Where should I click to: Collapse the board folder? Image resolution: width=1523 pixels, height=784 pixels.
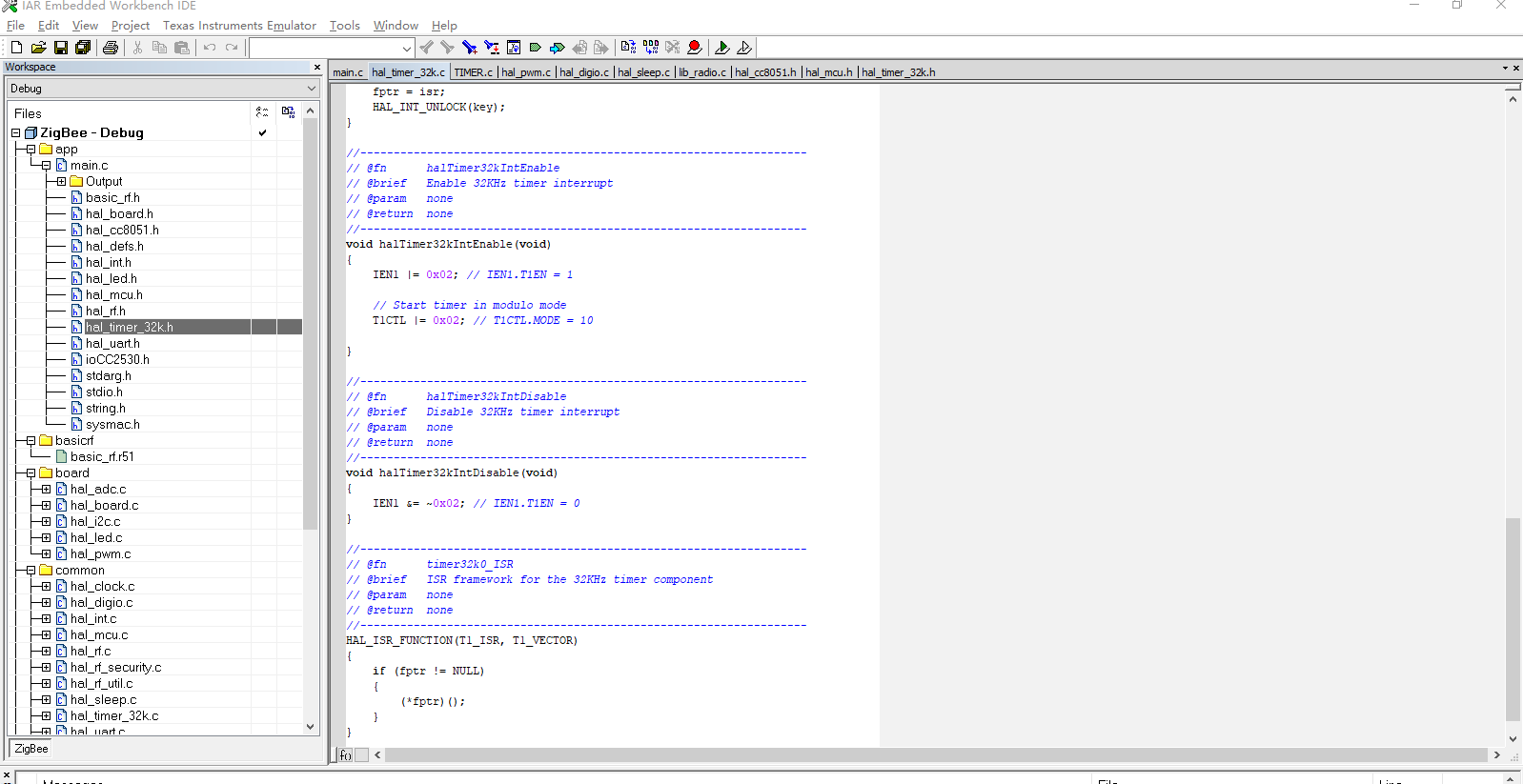point(30,473)
